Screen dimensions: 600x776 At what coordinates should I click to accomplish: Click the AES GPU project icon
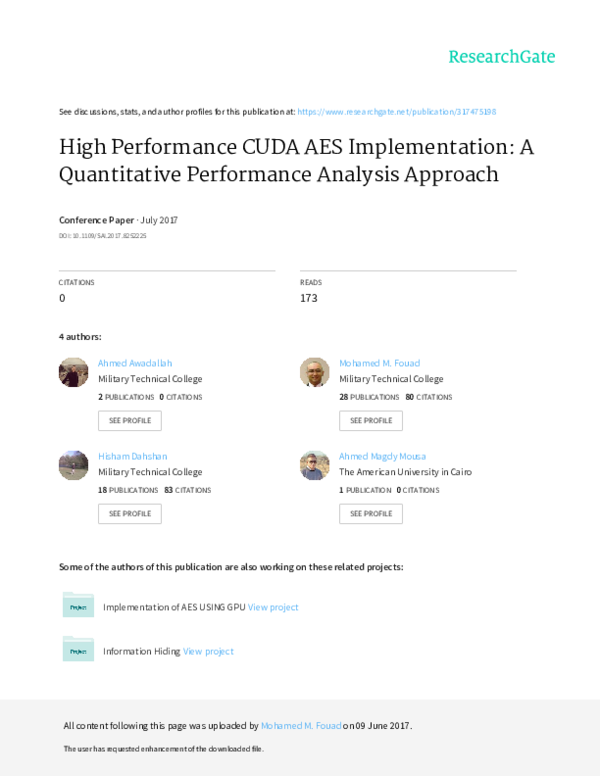[x=78, y=606]
